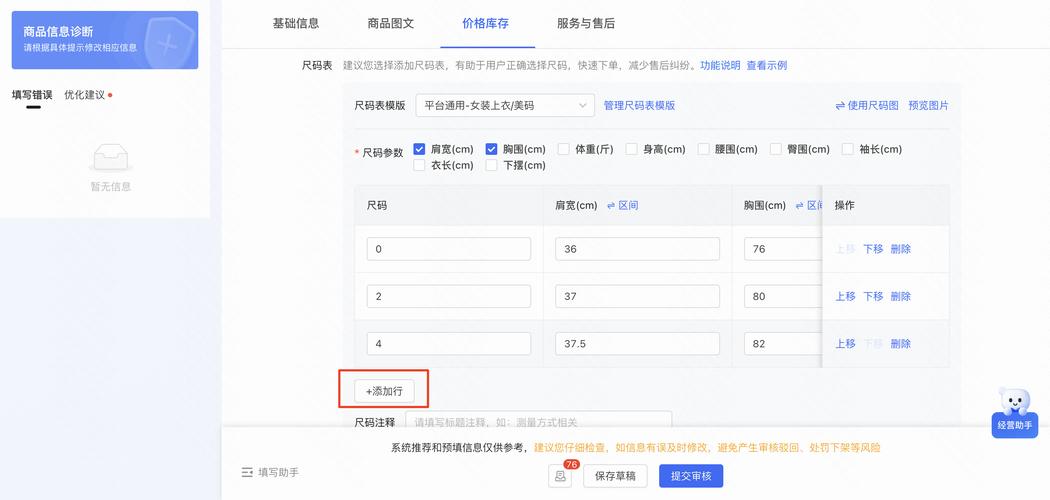The image size is (1050, 500).
Task: Click the 肩宽 field with value 36
Action: [x=638, y=249]
